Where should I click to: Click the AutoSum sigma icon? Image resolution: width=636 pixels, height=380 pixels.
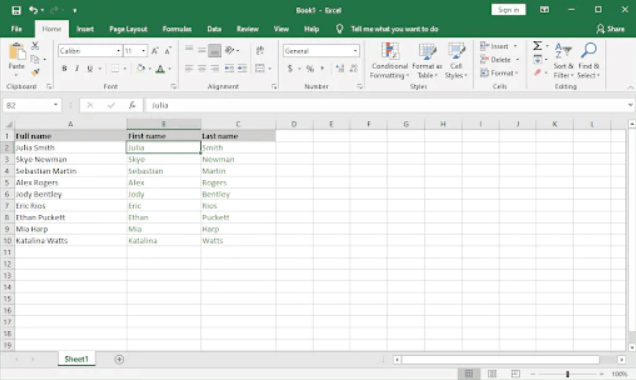click(537, 46)
